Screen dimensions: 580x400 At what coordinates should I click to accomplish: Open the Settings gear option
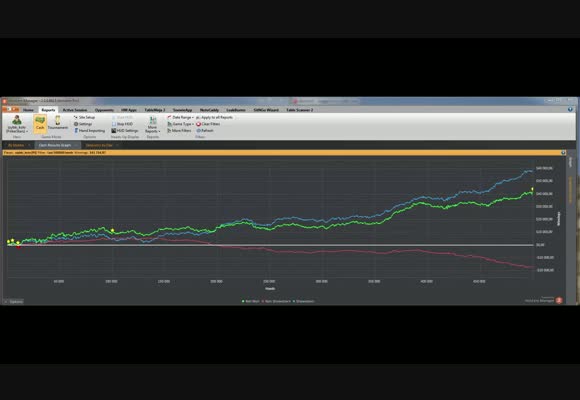click(x=83, y=124)
